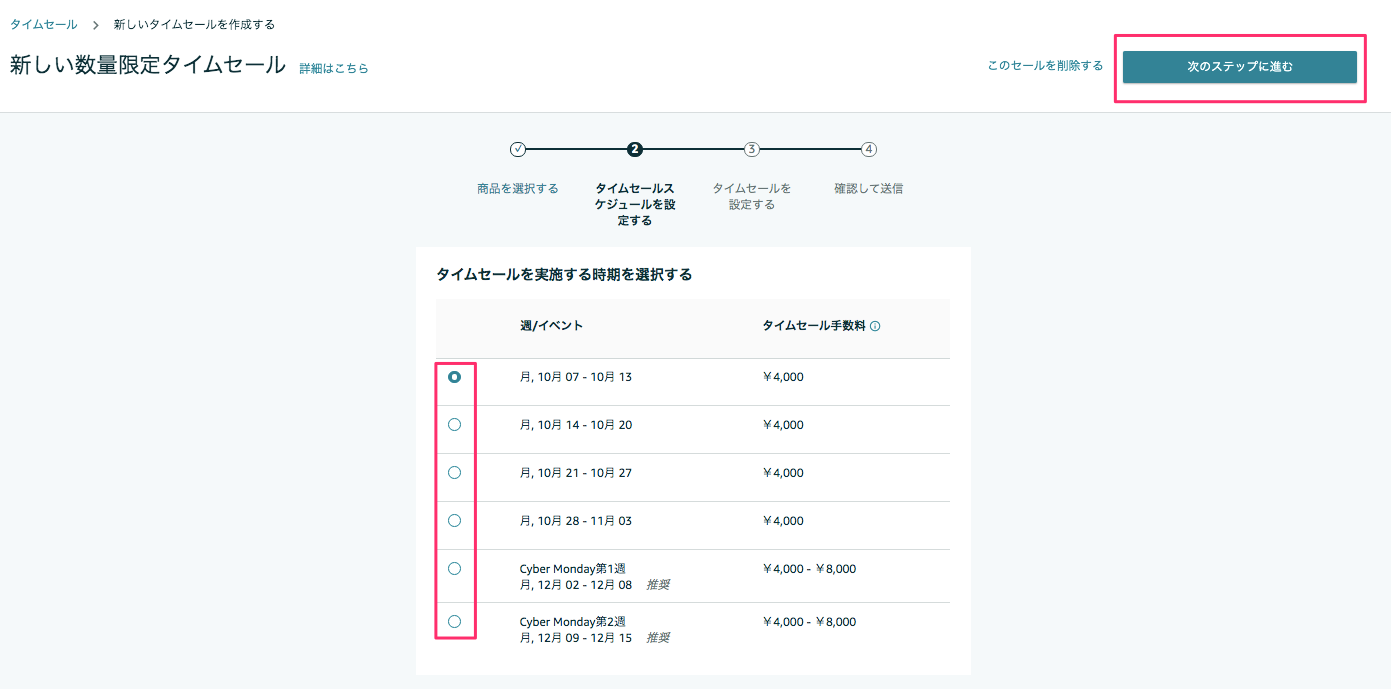
Task: Select the 10月 07 - 10月 13 radio button
Action: [454, 377]
